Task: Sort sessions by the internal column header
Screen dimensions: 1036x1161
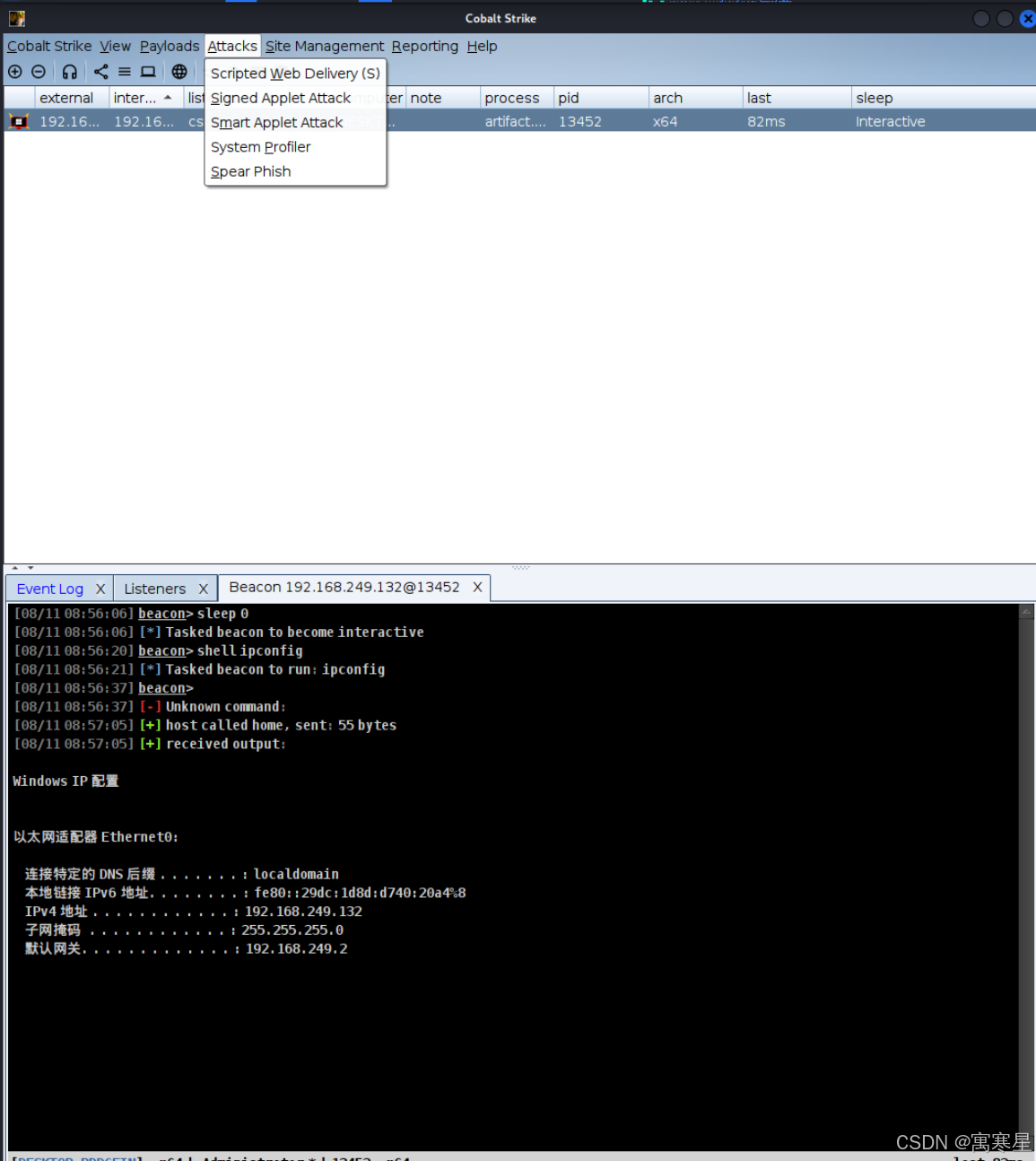Action: pos(146,98)
